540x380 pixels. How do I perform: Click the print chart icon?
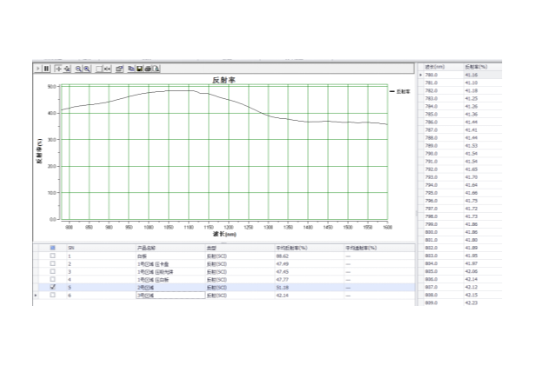(x=148, y=69)
